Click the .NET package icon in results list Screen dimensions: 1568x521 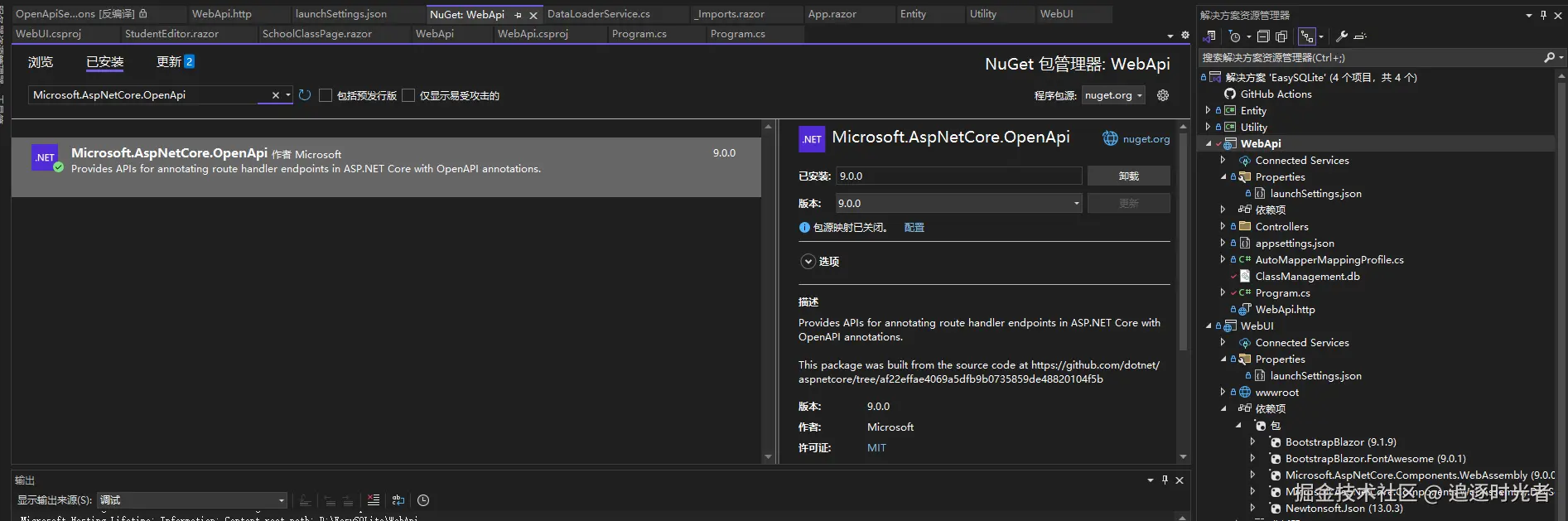pos(45,157)
